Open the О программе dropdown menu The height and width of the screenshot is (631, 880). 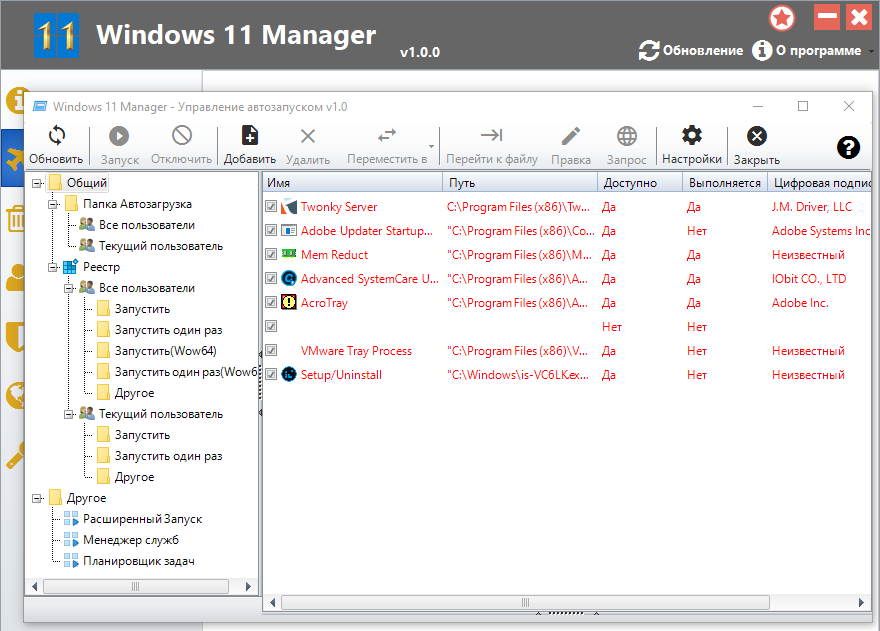click(870, 51)
